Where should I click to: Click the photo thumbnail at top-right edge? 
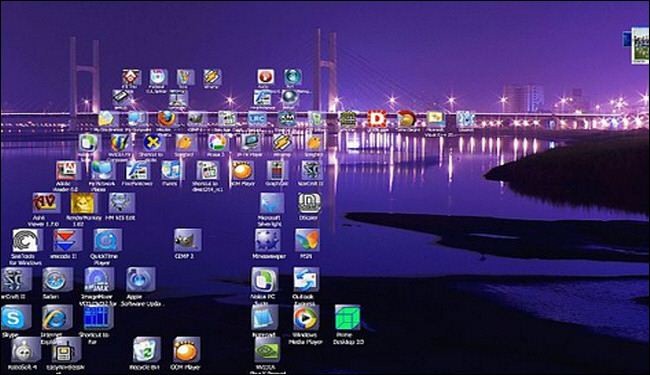(x=640, y=46)
